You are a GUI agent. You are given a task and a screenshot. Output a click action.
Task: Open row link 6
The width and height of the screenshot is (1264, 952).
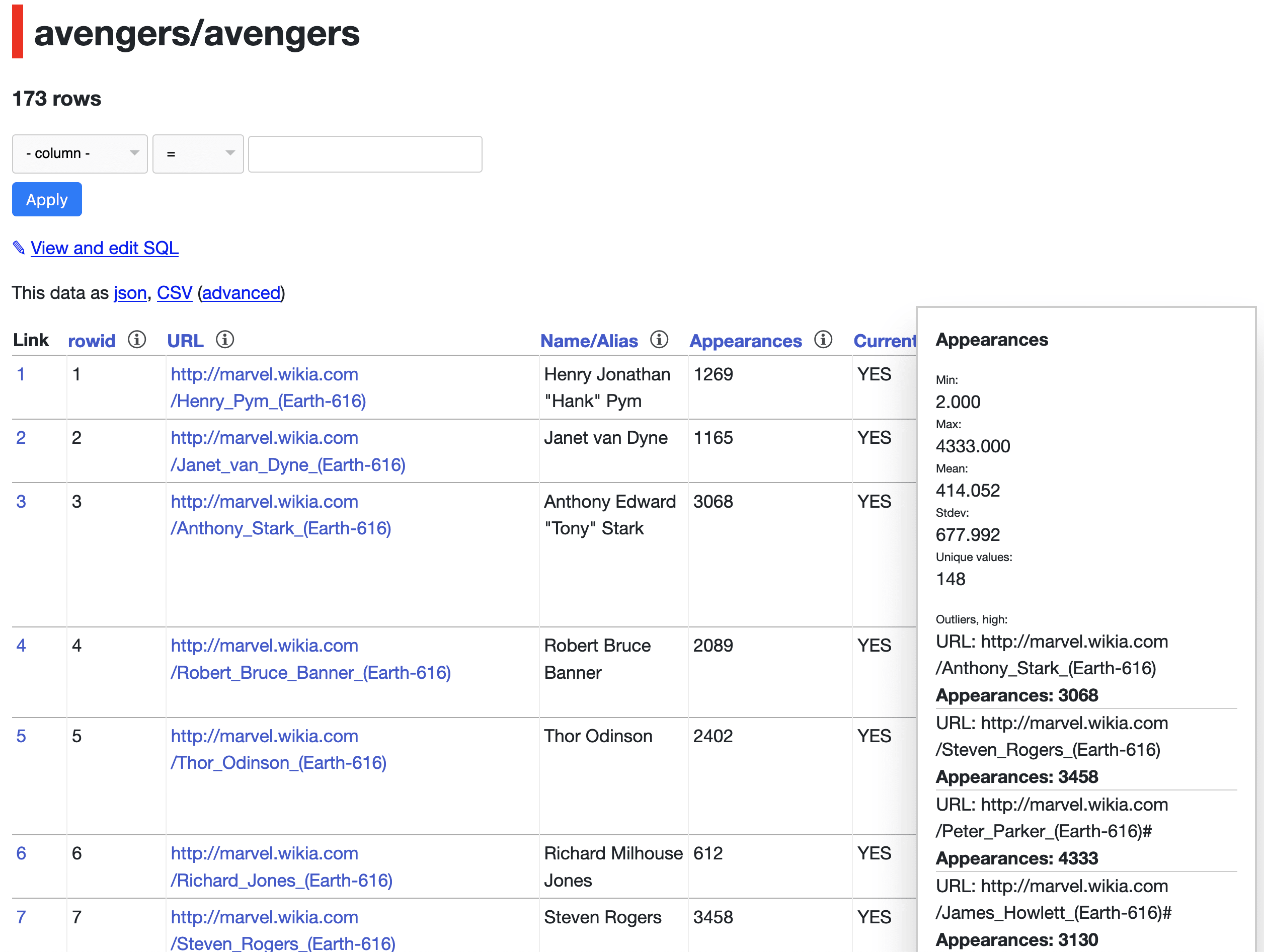click(21, 852)
